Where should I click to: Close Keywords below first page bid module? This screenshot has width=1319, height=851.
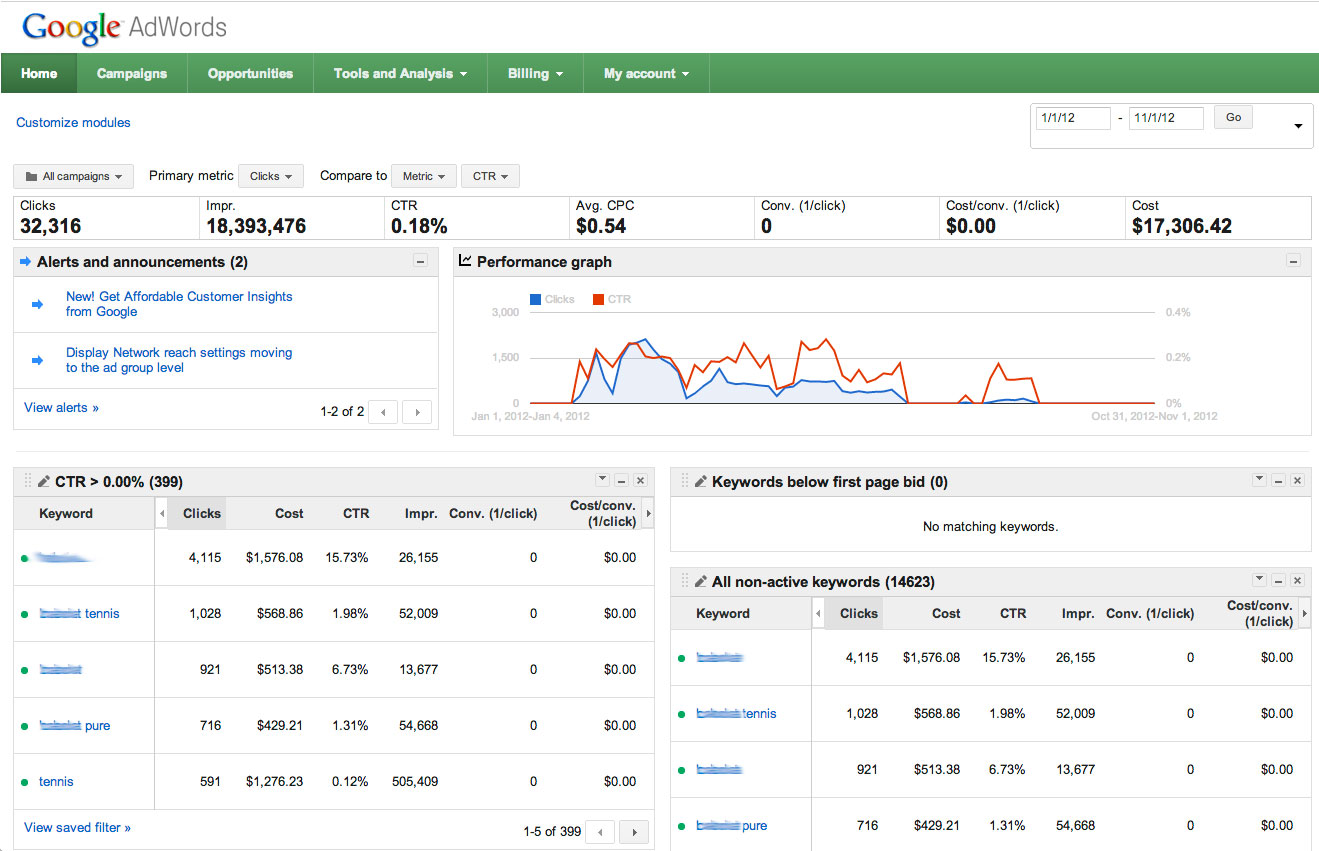[1297, 481]
